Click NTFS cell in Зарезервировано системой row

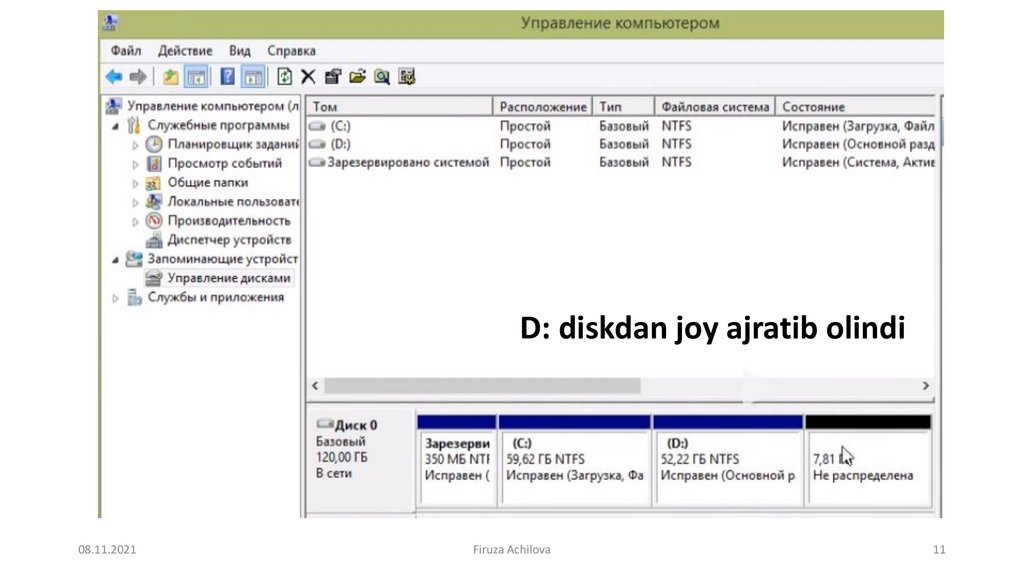pyautogui.click(x=677, y=162)
